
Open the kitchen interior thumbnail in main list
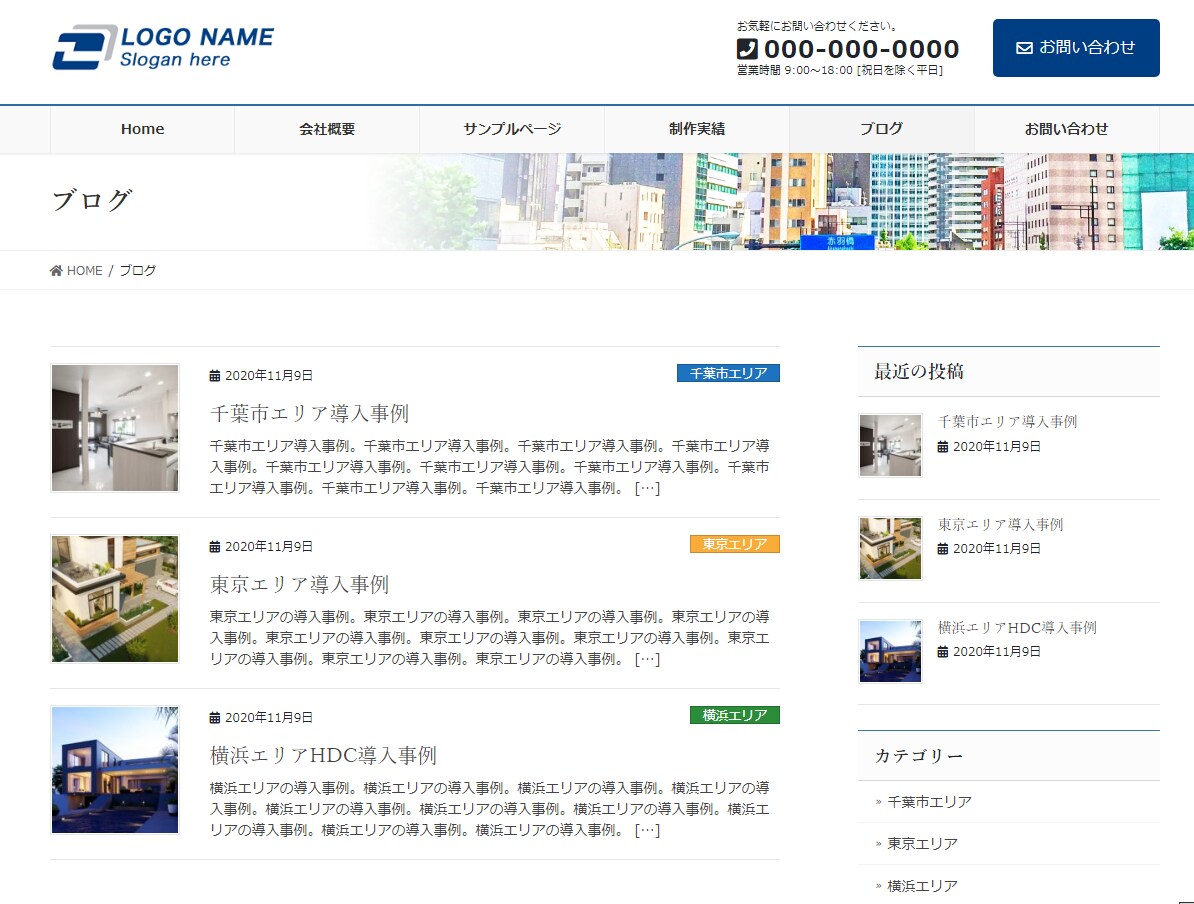pyautogui.click(x=115, y=428)
